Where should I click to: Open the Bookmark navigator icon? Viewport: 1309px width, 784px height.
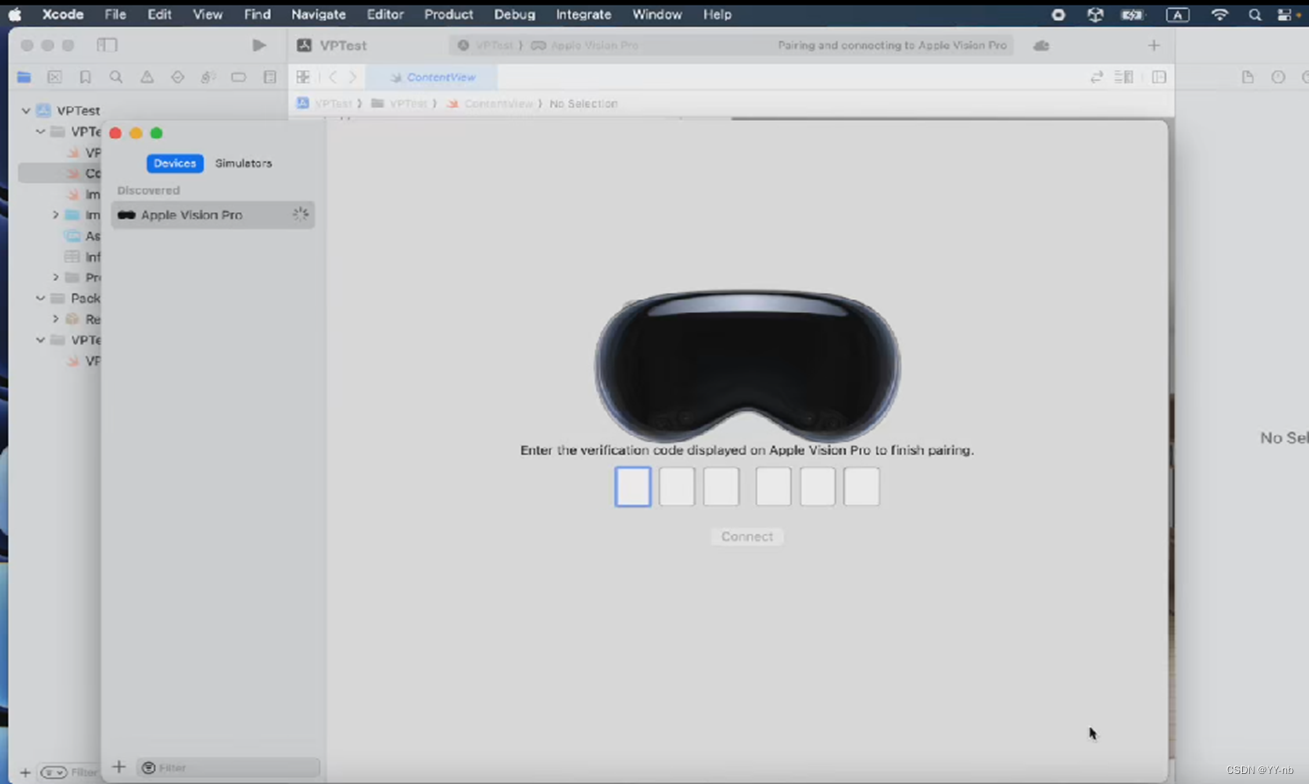86,77
